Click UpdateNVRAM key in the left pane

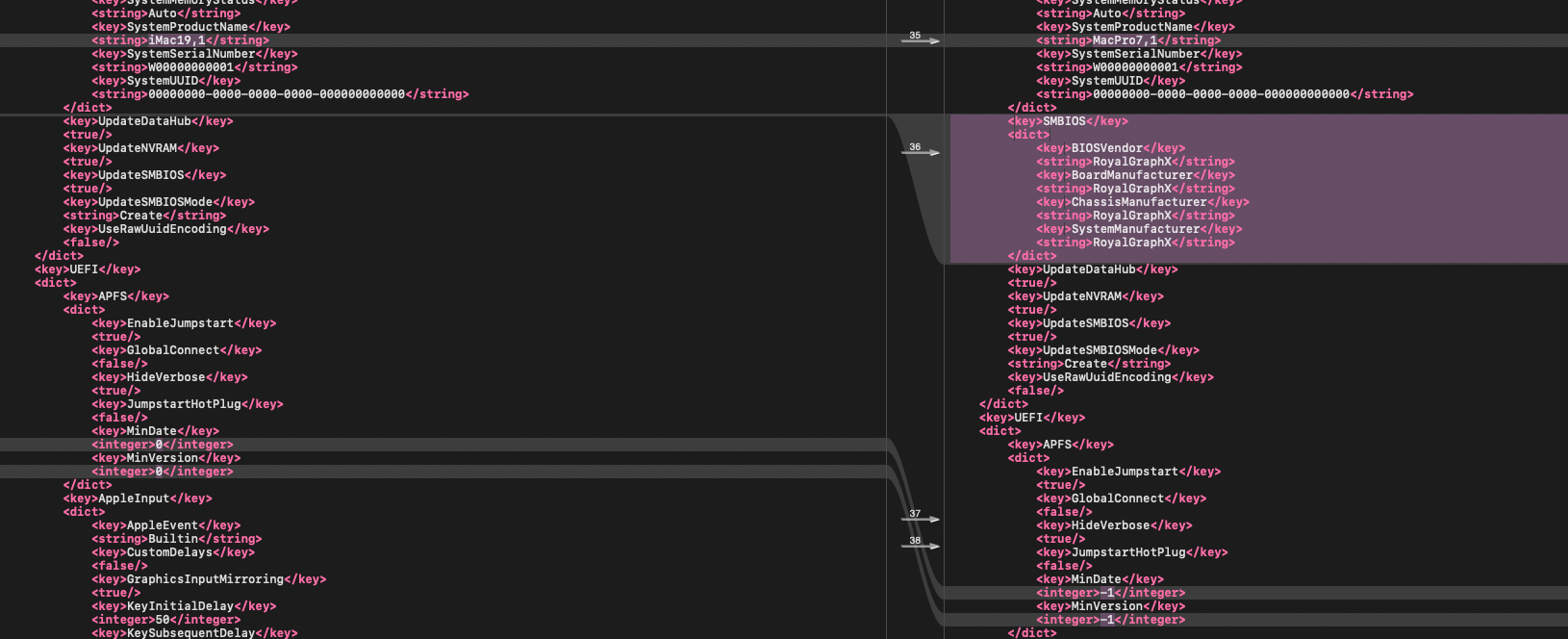pos(141,148)
